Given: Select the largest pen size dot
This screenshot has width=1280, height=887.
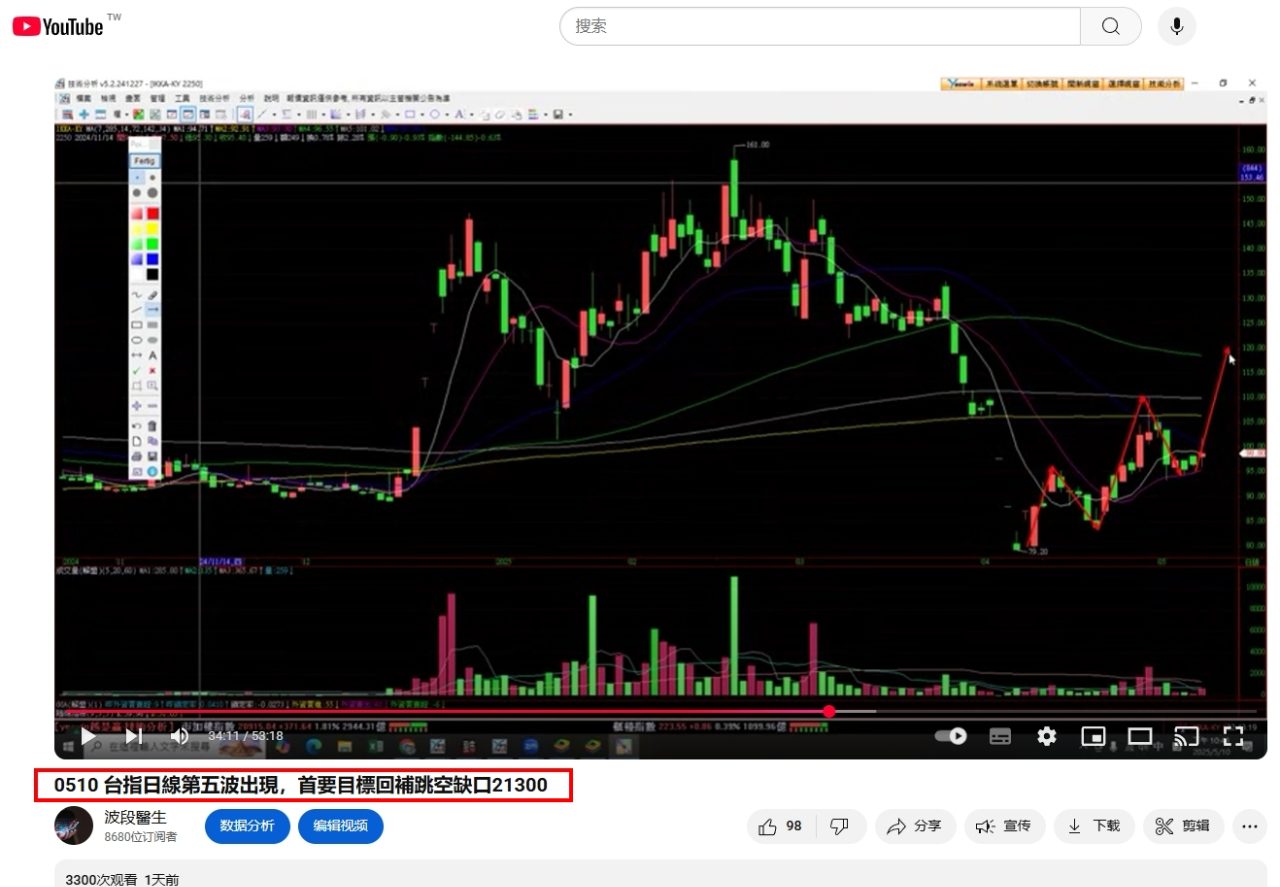Looking at the screenshot, I should coord(152,192).
